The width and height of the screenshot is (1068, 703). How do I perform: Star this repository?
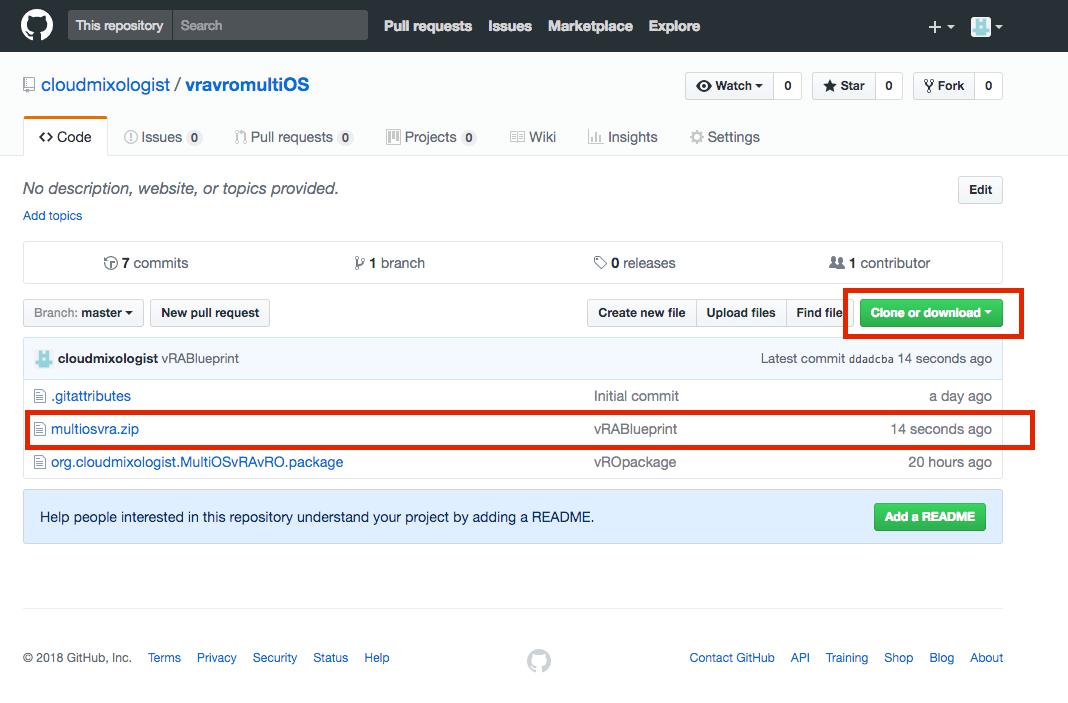(x=844, y=86)
